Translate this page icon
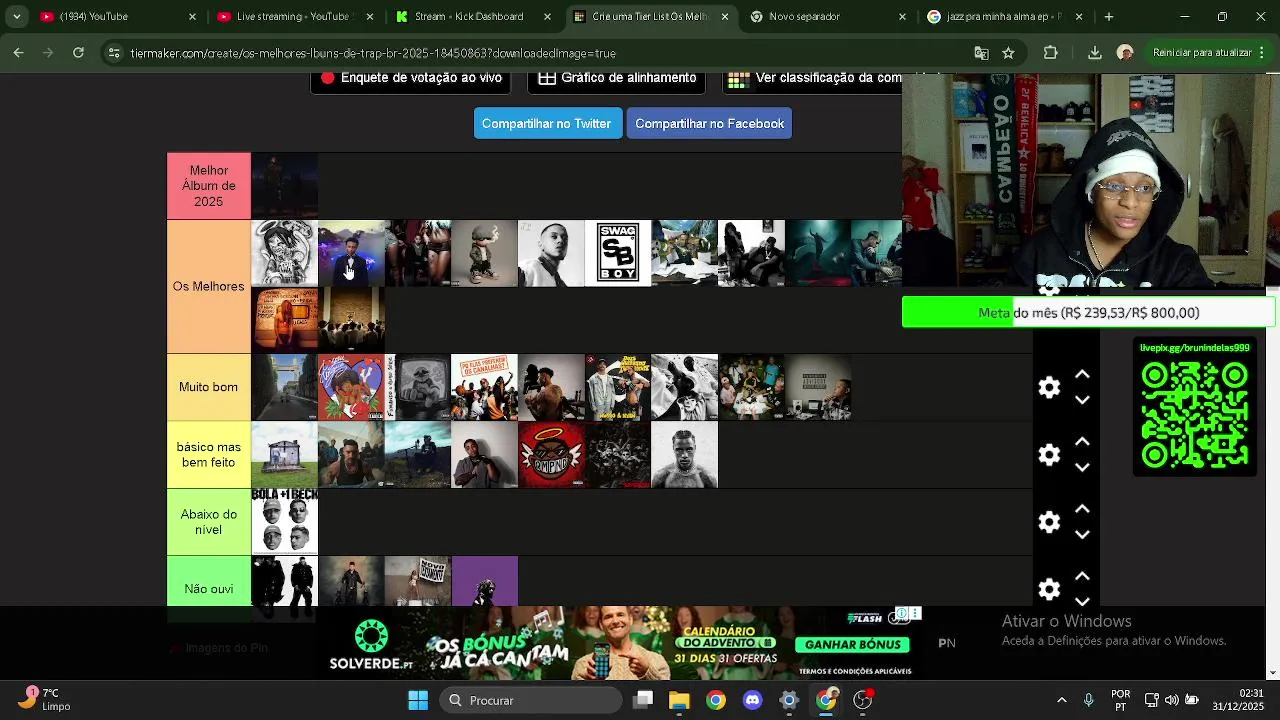The image size is (1280, 720). [x=981, y=53]
